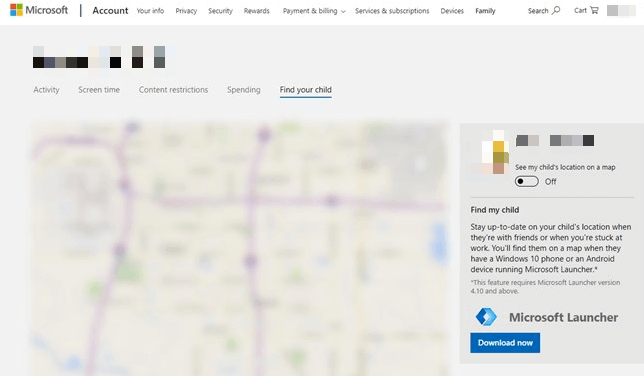
Task: Open the account profile avatar
Action: (621, 11)
